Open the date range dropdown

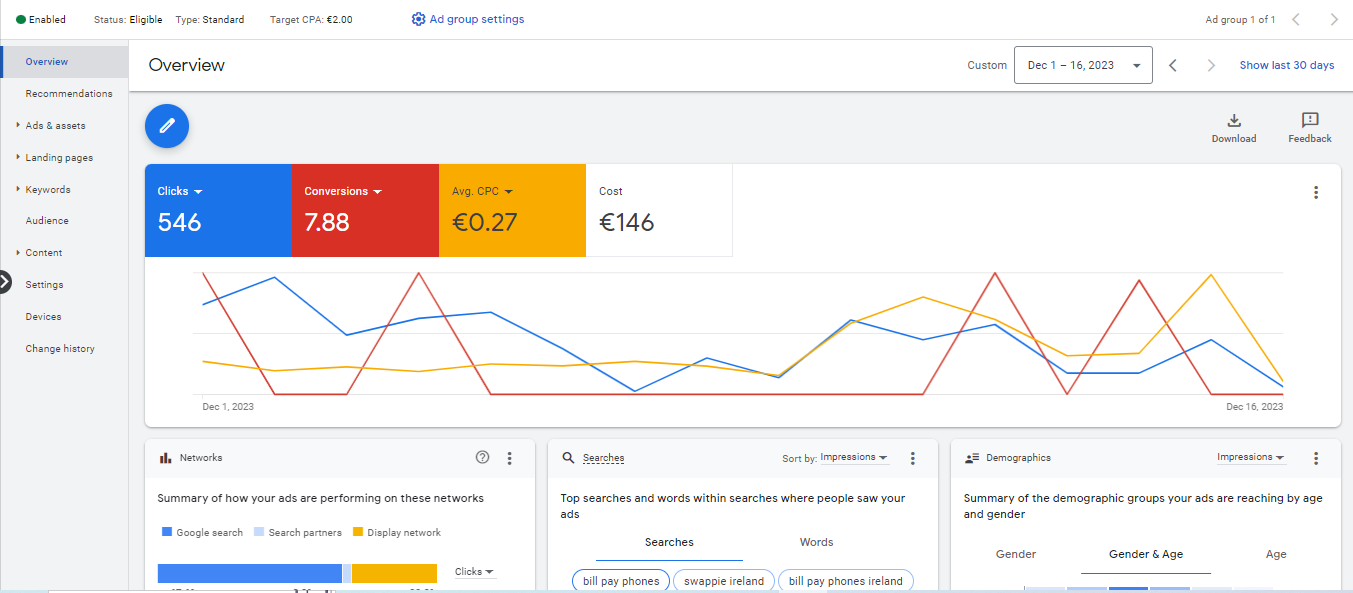point(1083,66)
